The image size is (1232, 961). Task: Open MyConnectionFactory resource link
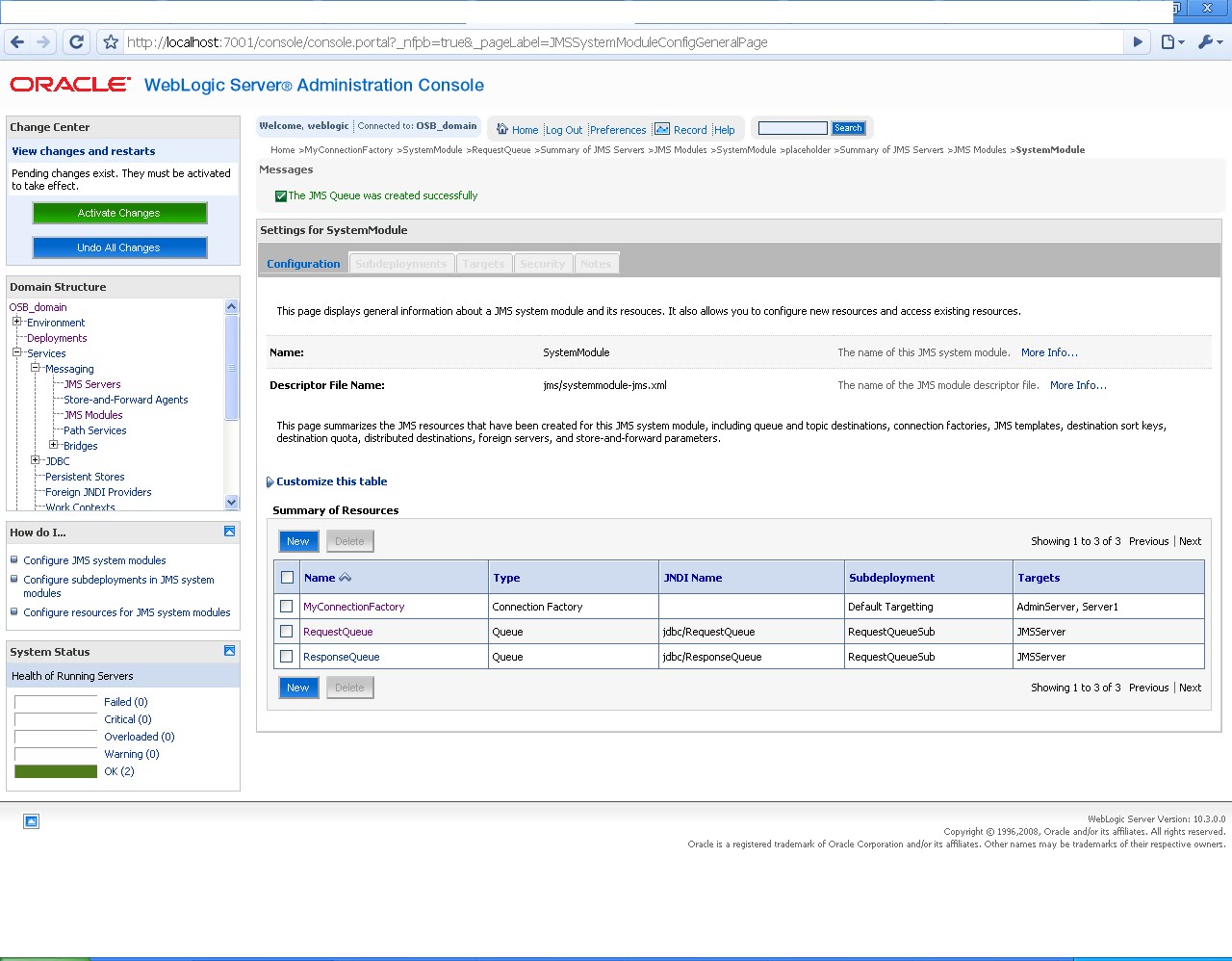coord(354,607)
